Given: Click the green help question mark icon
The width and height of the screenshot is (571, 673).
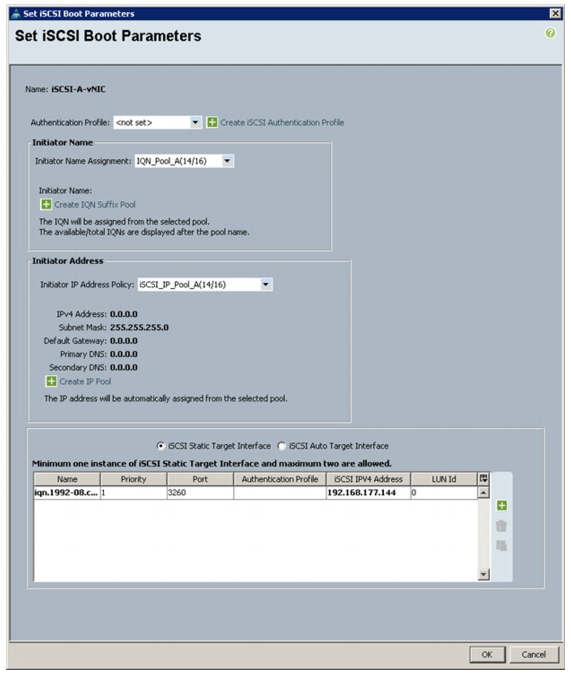Looking at the screenshot, I should click(x=550, y=33).
